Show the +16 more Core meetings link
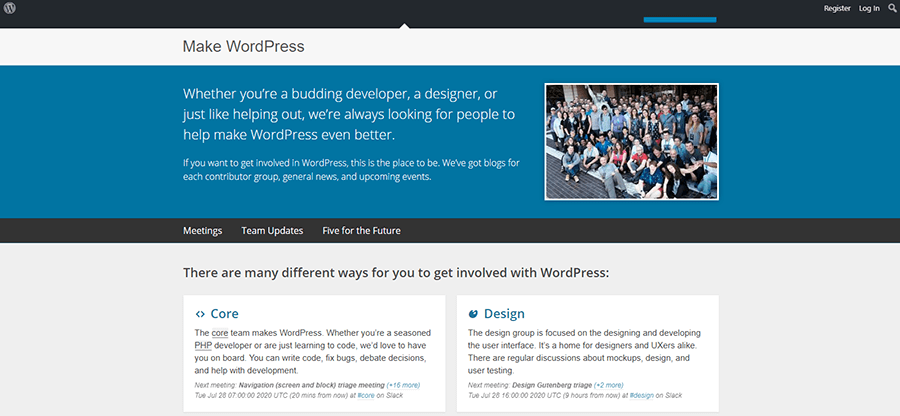This screenshot has height=416, width=900. click(404, 385)
